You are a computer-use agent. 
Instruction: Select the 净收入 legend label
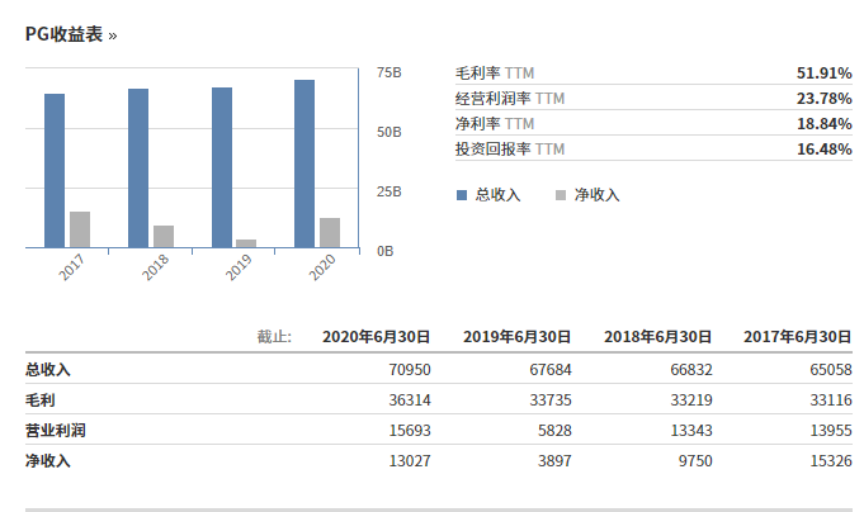(x=597, y=195)
